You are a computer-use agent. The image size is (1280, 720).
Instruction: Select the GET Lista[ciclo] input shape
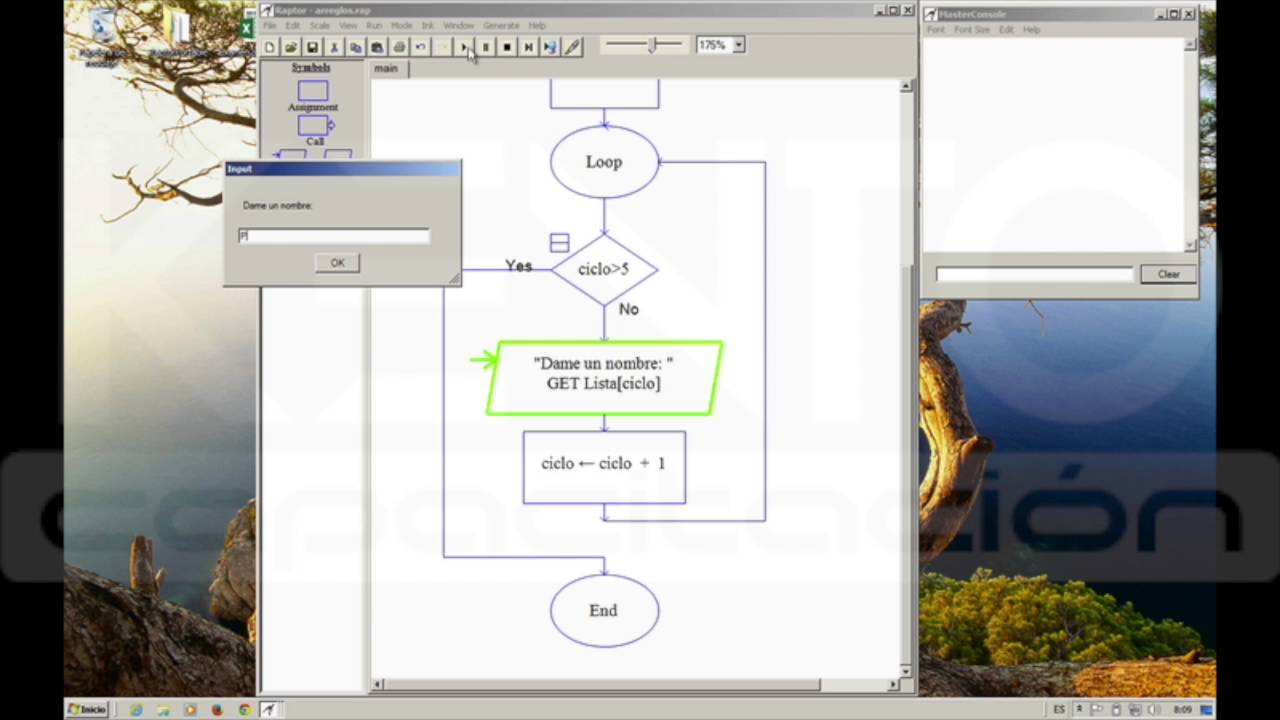click(x=604, y=378)
